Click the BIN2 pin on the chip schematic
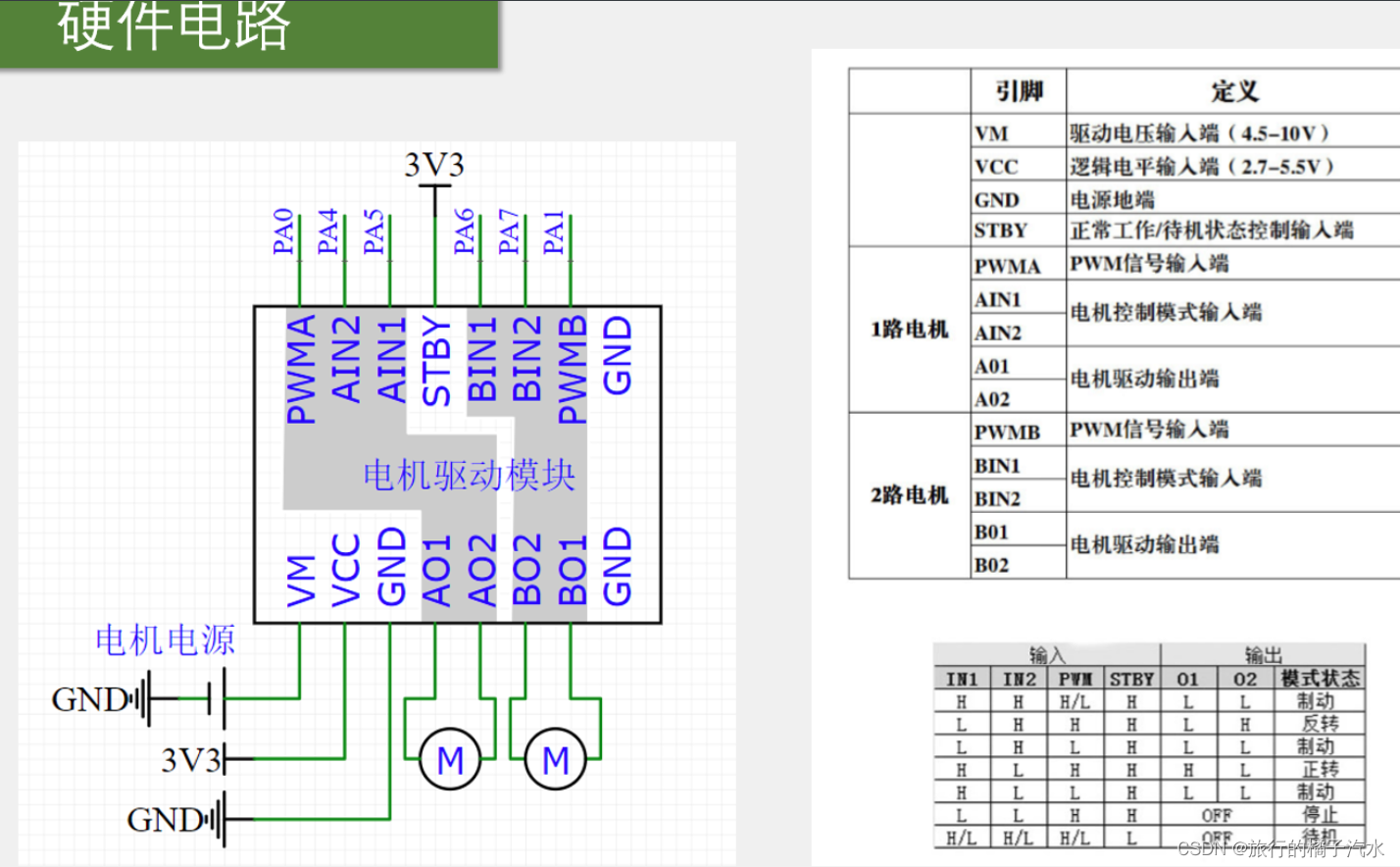 pyautogui.click(x=526, y=359)
